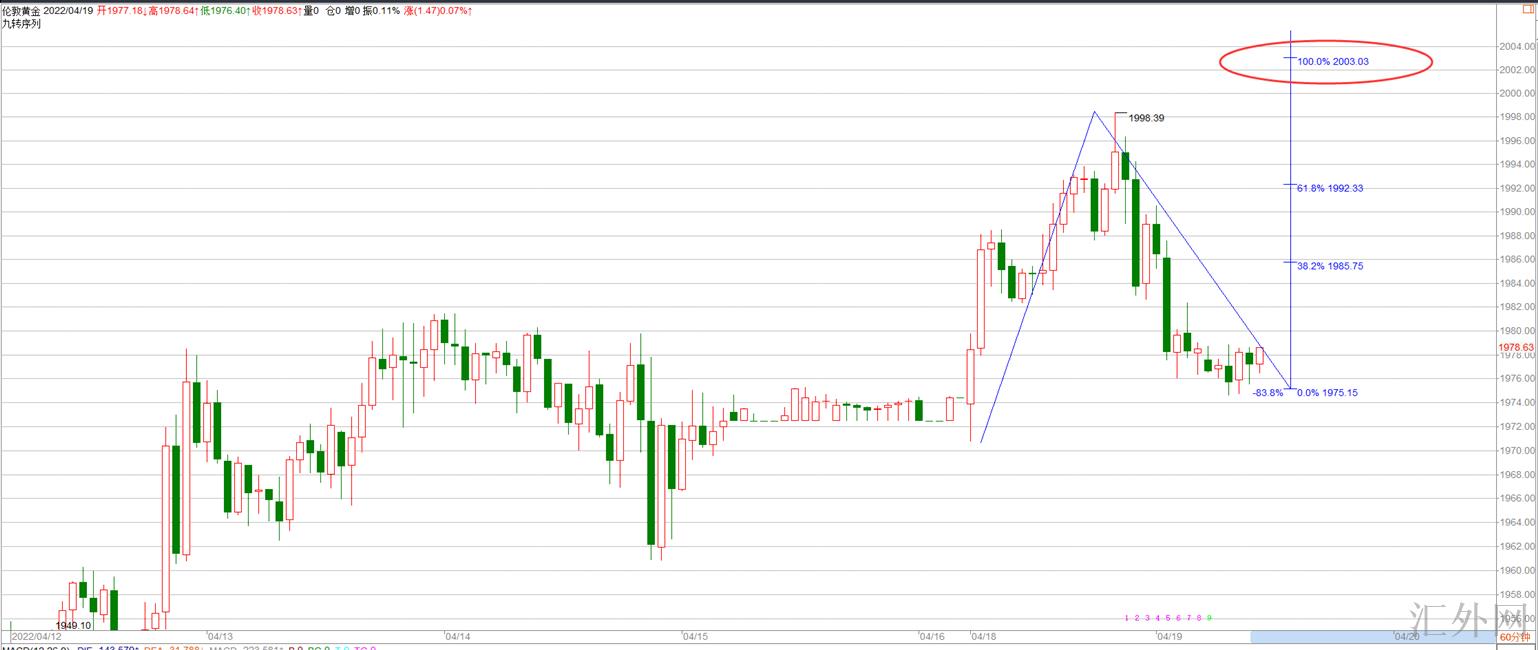The height and width of the screenshot is (650, 1538).
Task: Select the 九转序列 indicator label
Action: 21,22
